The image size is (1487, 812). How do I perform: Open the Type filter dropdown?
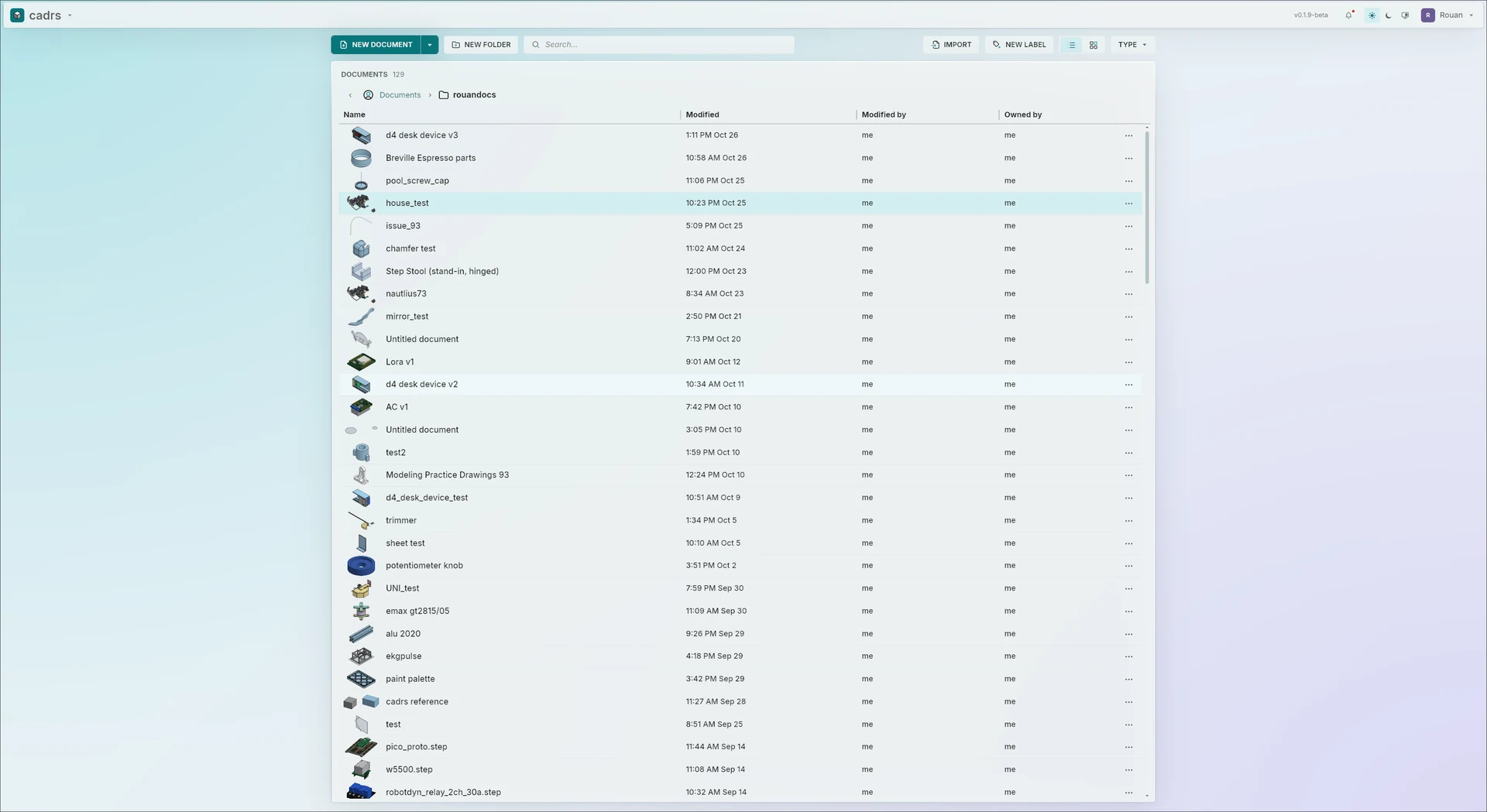[x=1132, y=45]
